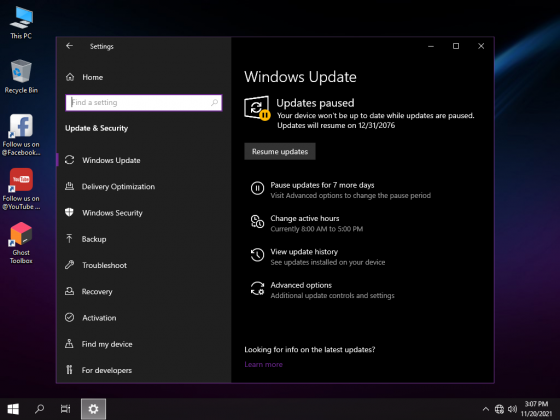Close the Settings window
This screenshot has width=560, height=420.
(x=481, y=46)
